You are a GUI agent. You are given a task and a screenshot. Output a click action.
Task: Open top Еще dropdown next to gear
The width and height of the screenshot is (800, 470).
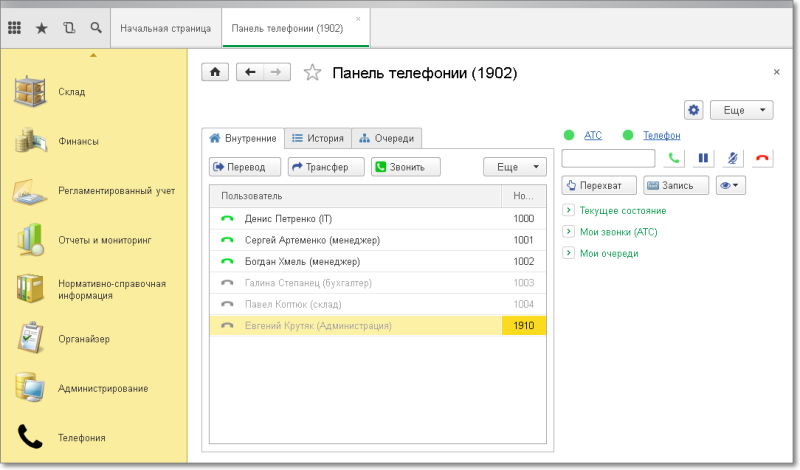pyautogui.click(x=742, y=110)
